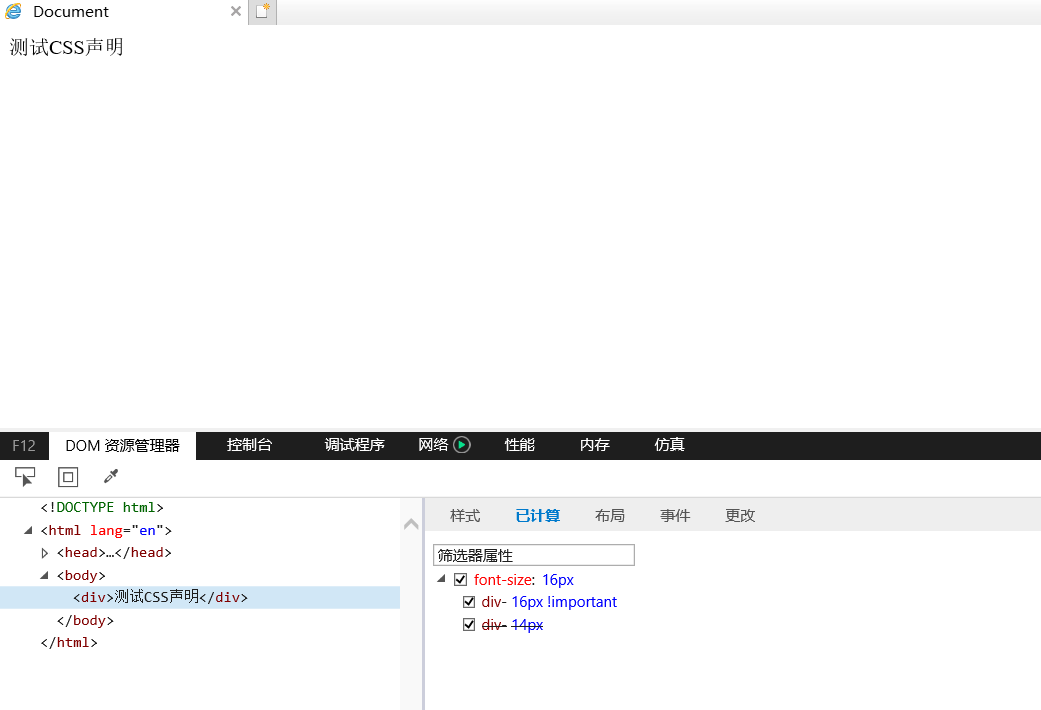The image size is (1041, 710).
Task: Click the green play icon beside 网络
Action: point(462,445)
